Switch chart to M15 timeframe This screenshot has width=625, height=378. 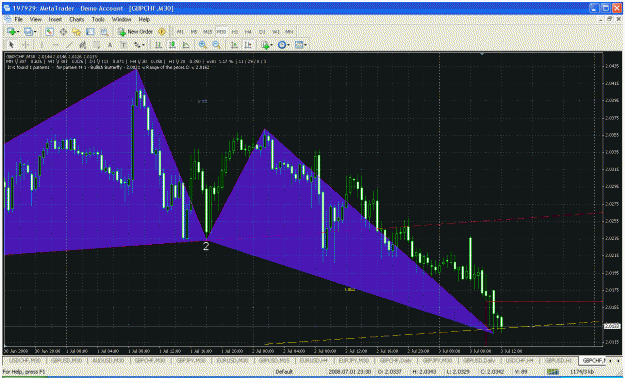point(207,32)
